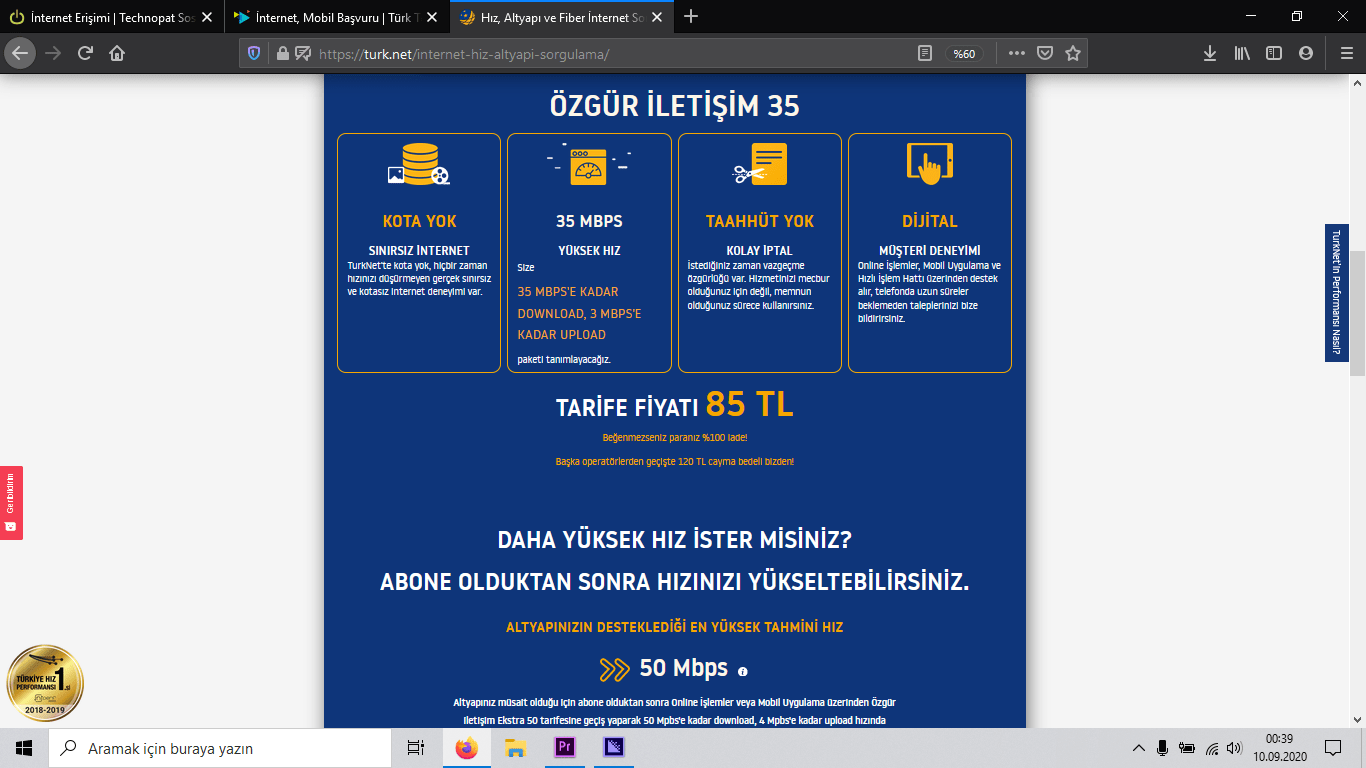Open tracking protection shield info
This screenshot has width=1366, height=768.
254,54
